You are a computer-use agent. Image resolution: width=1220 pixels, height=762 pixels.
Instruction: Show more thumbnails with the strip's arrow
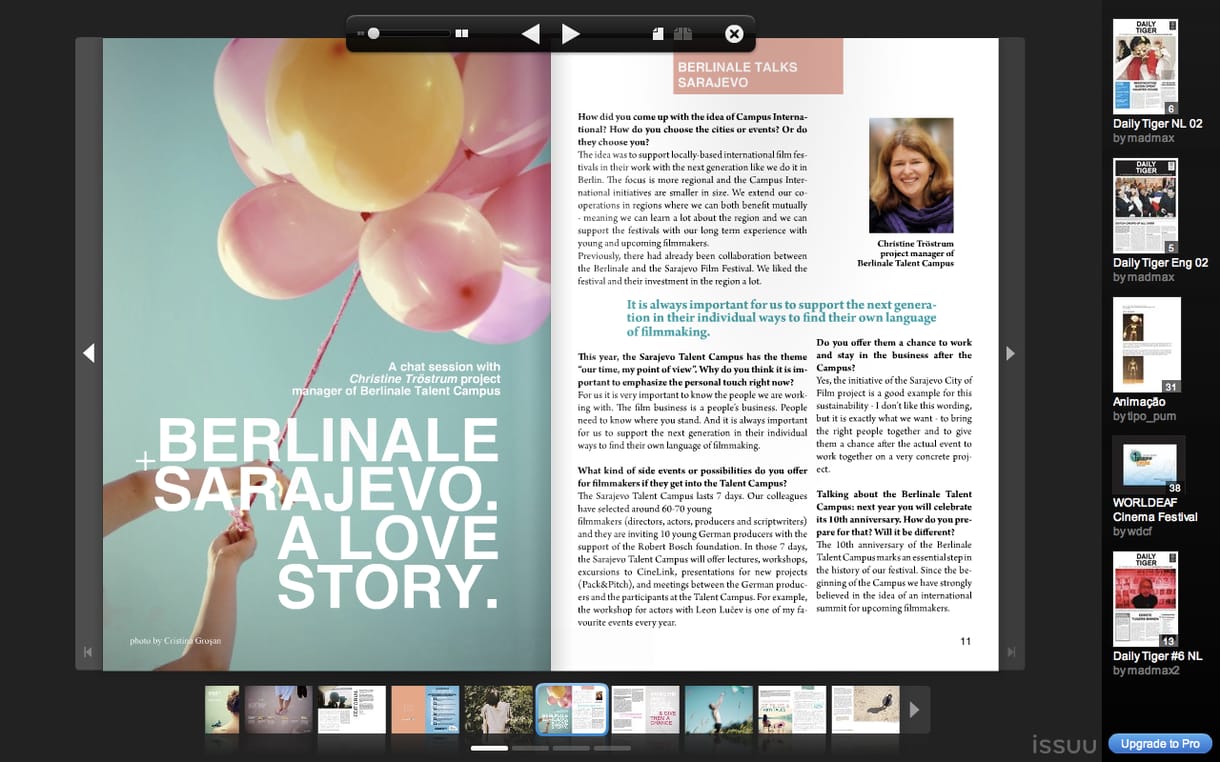(x=914, y=710)
